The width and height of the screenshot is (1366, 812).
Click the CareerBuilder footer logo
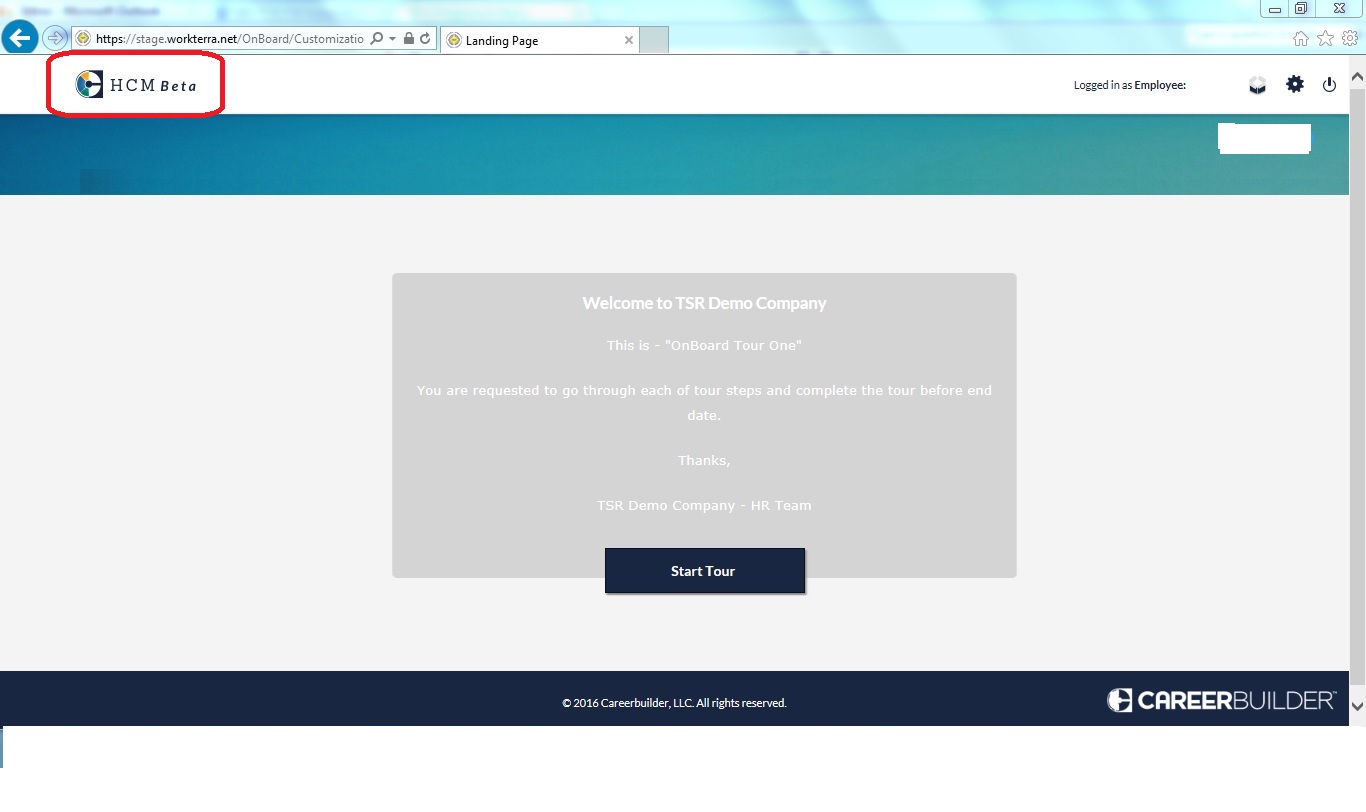1221,700
